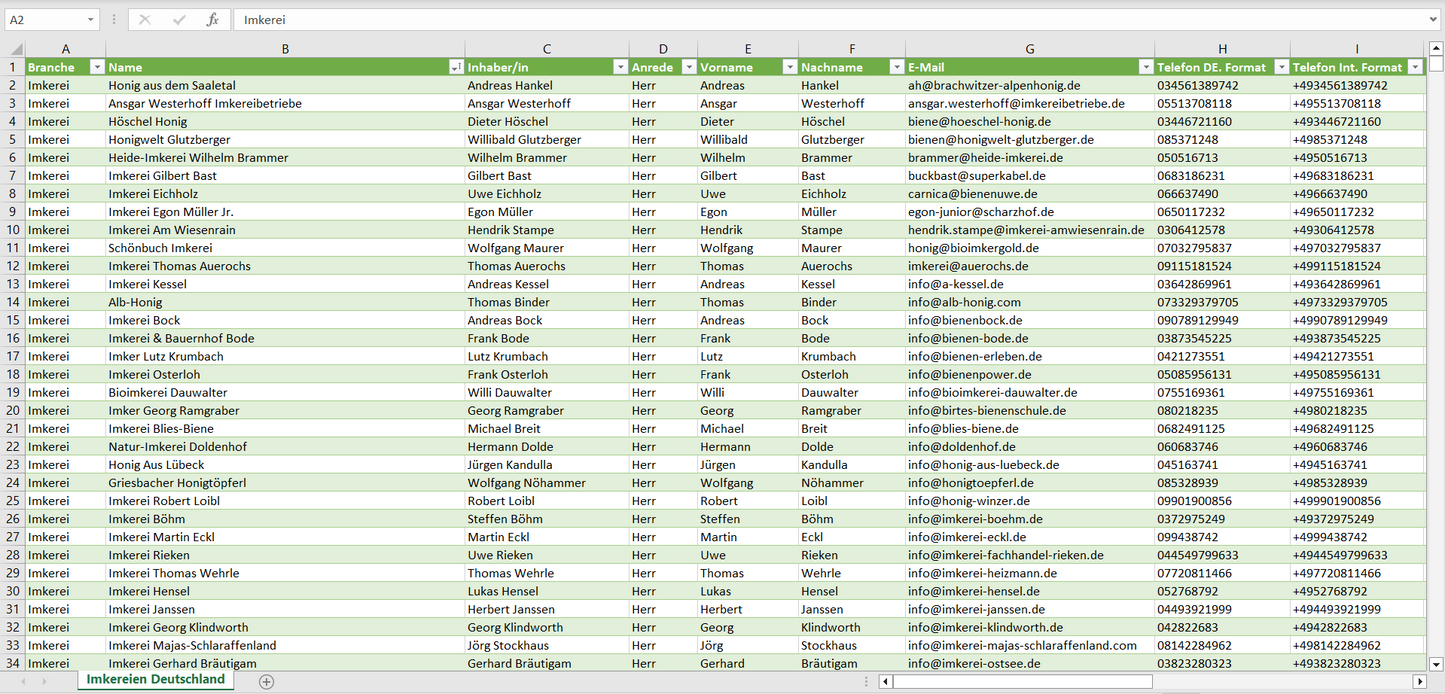The image size is (1445, 694).
Task: Select row 15 by its row header
Action: point(13,320)
